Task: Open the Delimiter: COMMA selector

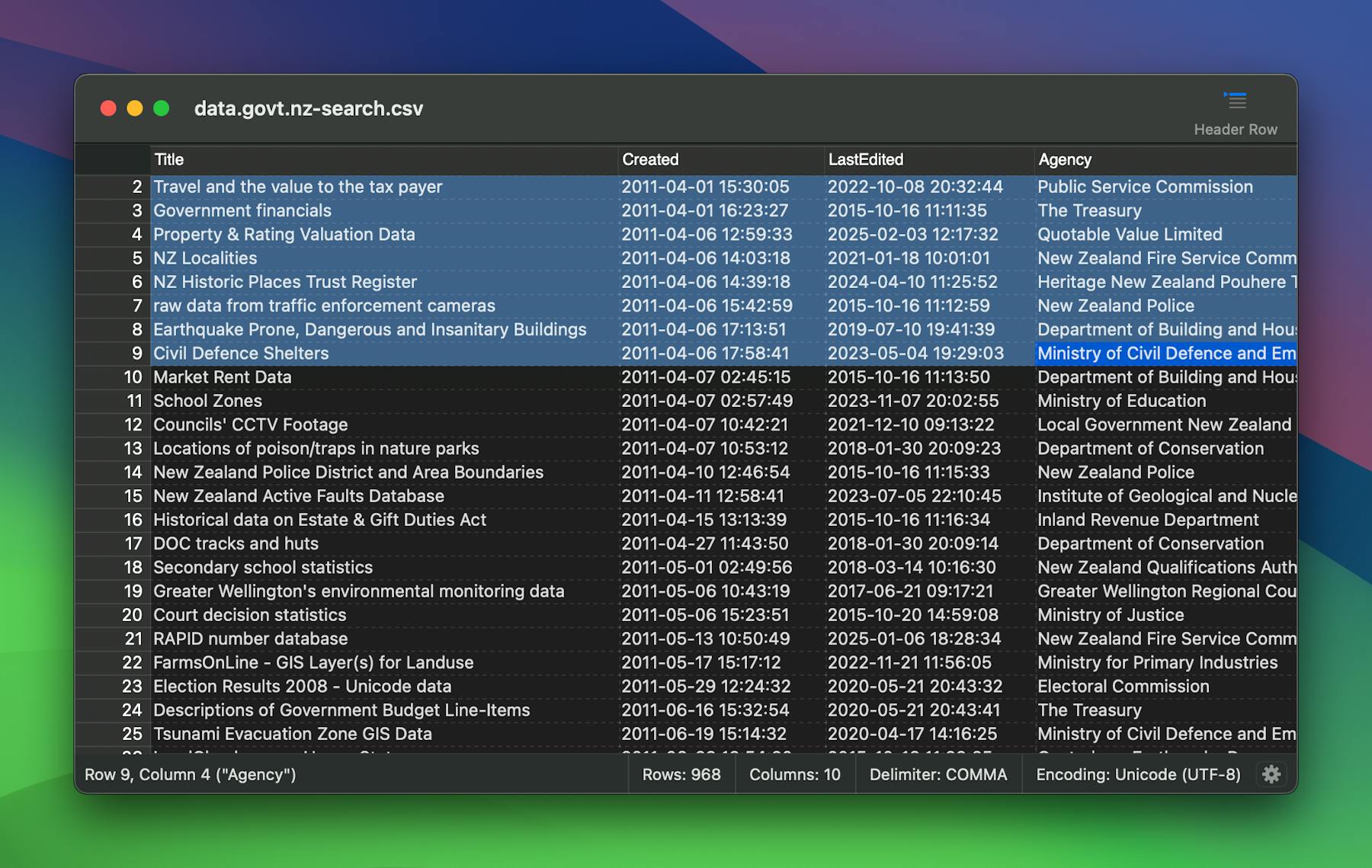Action: [938, 774]
